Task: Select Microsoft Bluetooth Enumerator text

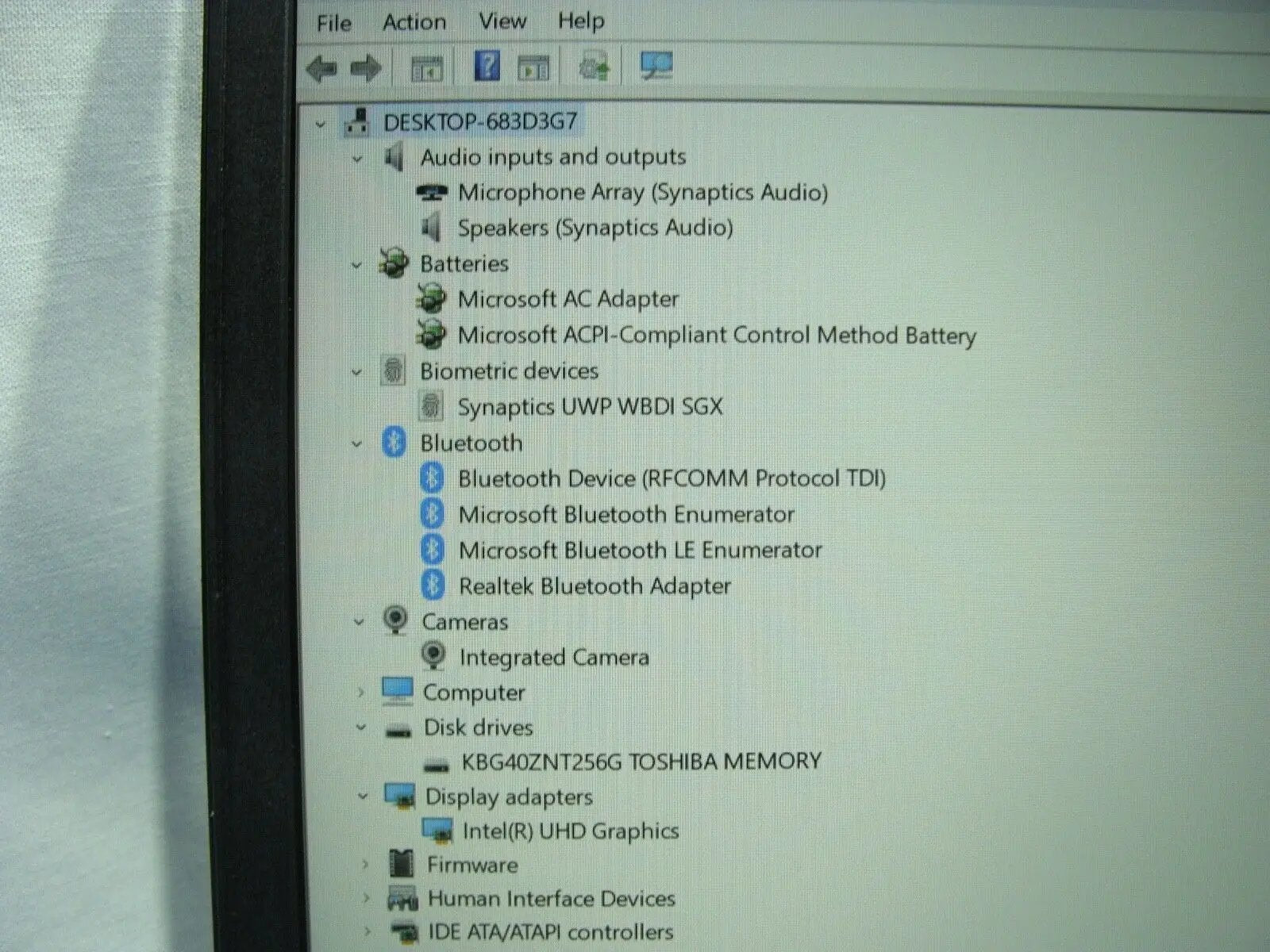Action: tap(626, 514)
